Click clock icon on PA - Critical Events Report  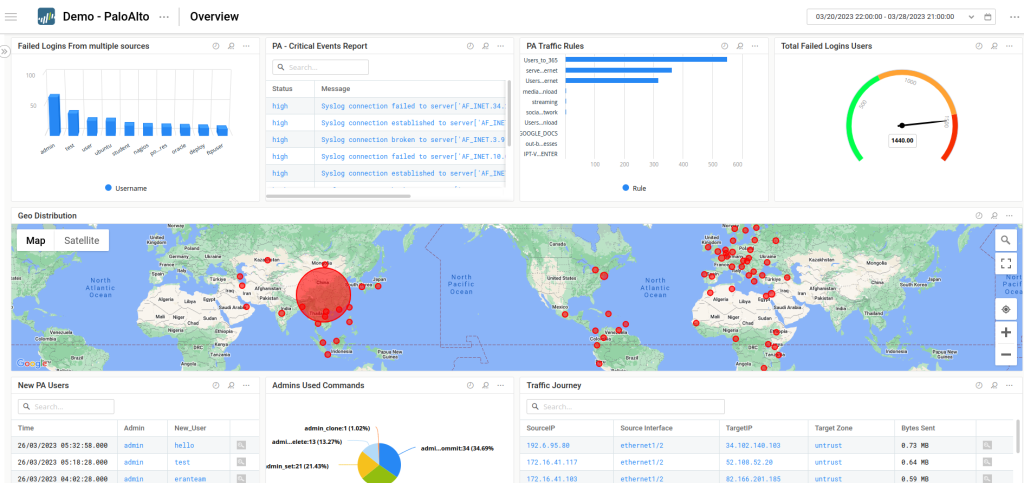(470, 46)
